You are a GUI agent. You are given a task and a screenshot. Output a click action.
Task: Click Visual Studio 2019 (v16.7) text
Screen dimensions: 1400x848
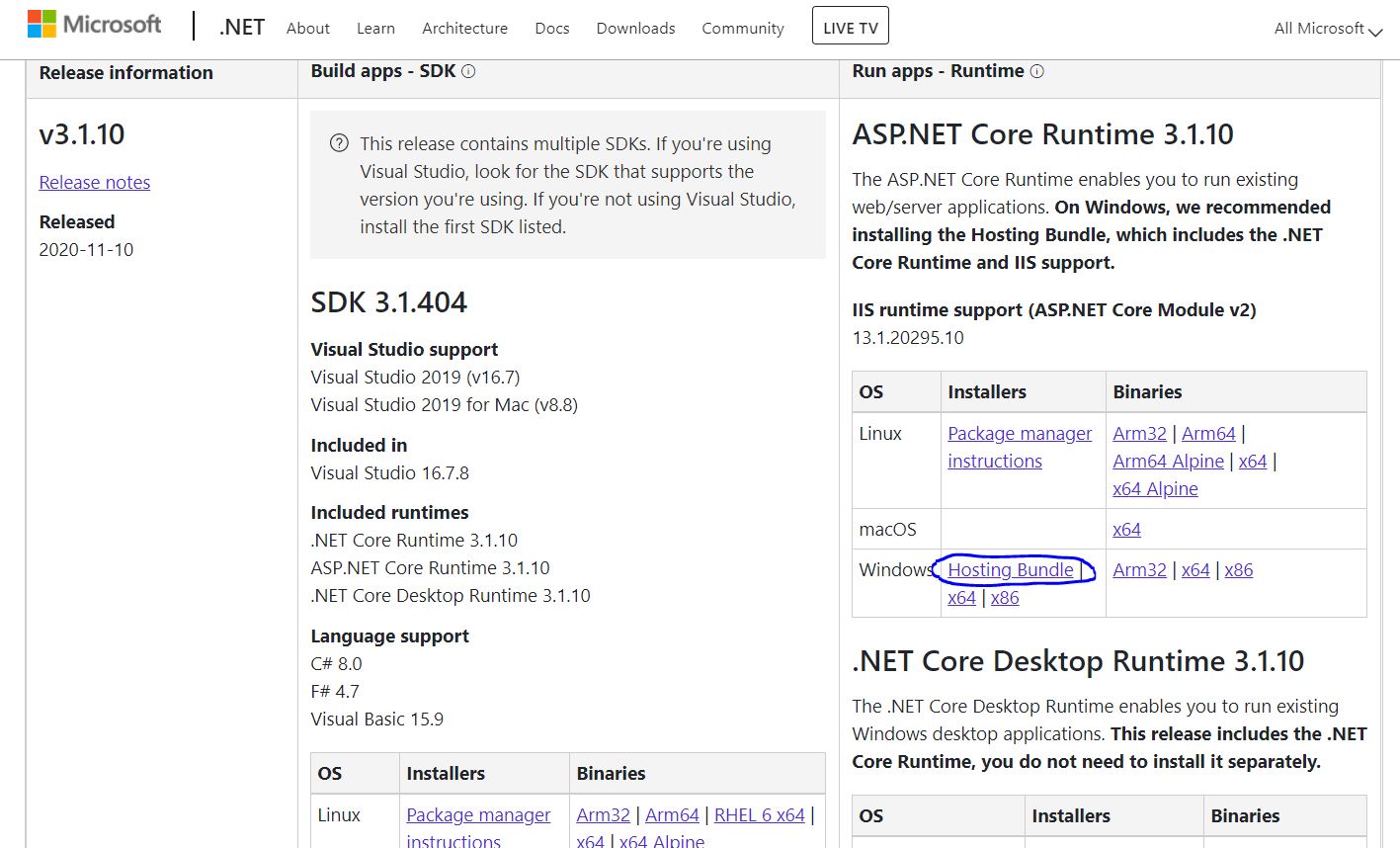pyautogui.click(x=415, y=378)
